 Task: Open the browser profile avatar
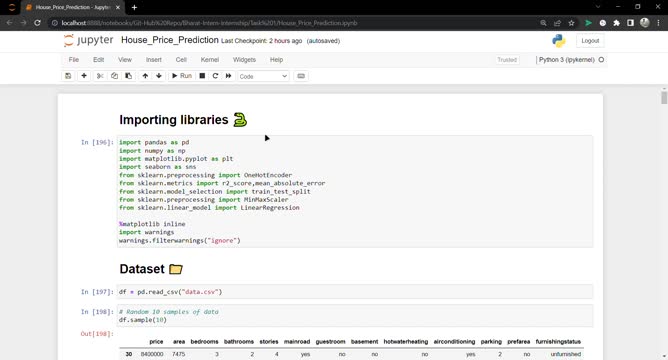point(645,23)
